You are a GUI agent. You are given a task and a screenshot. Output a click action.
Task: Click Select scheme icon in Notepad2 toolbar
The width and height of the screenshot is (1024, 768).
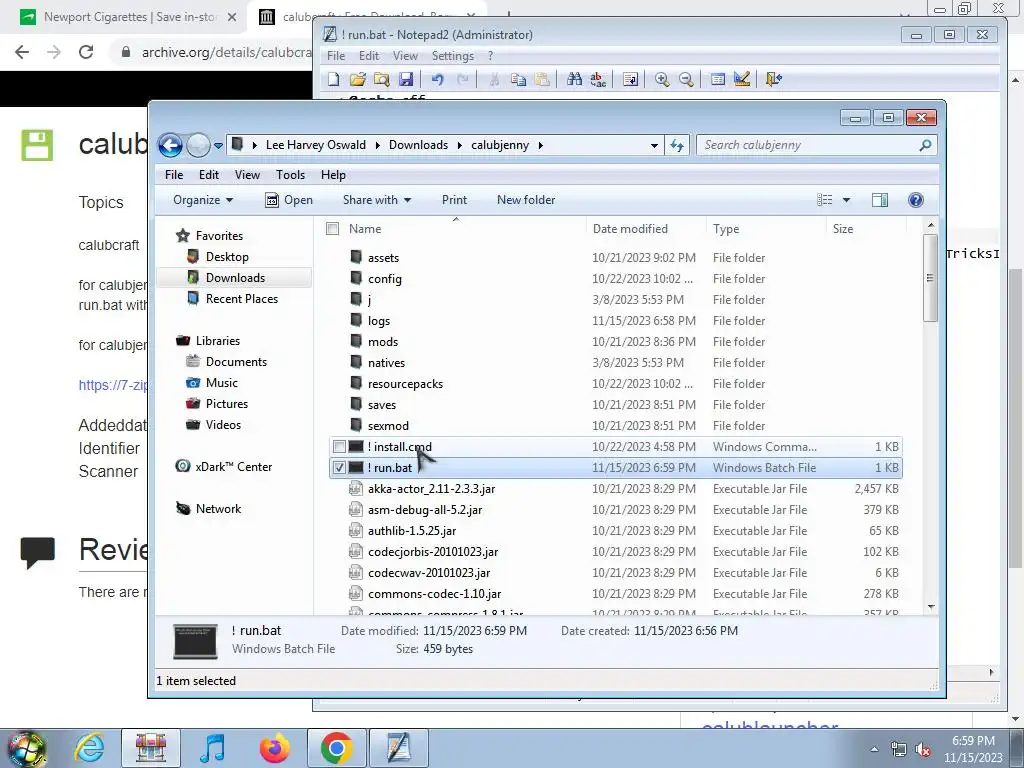point(718,79)
